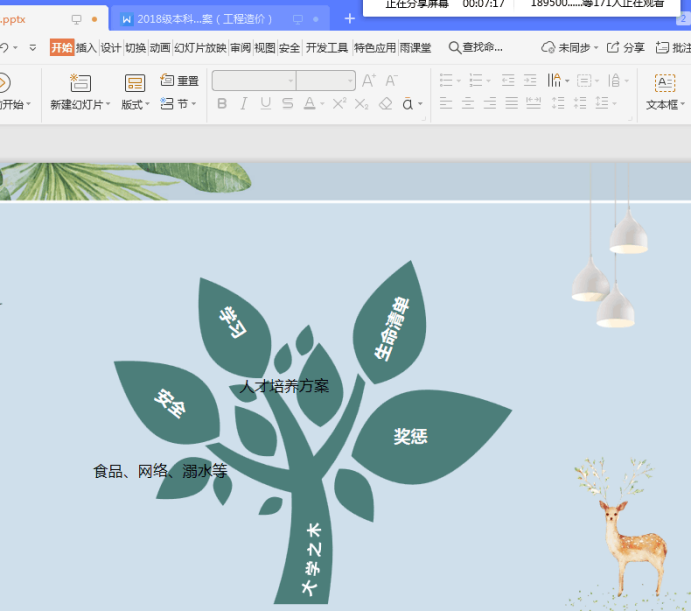Open the Insert (插入) tab
Viewport: 692px width, 611px height.
click(x=86, y=48)
